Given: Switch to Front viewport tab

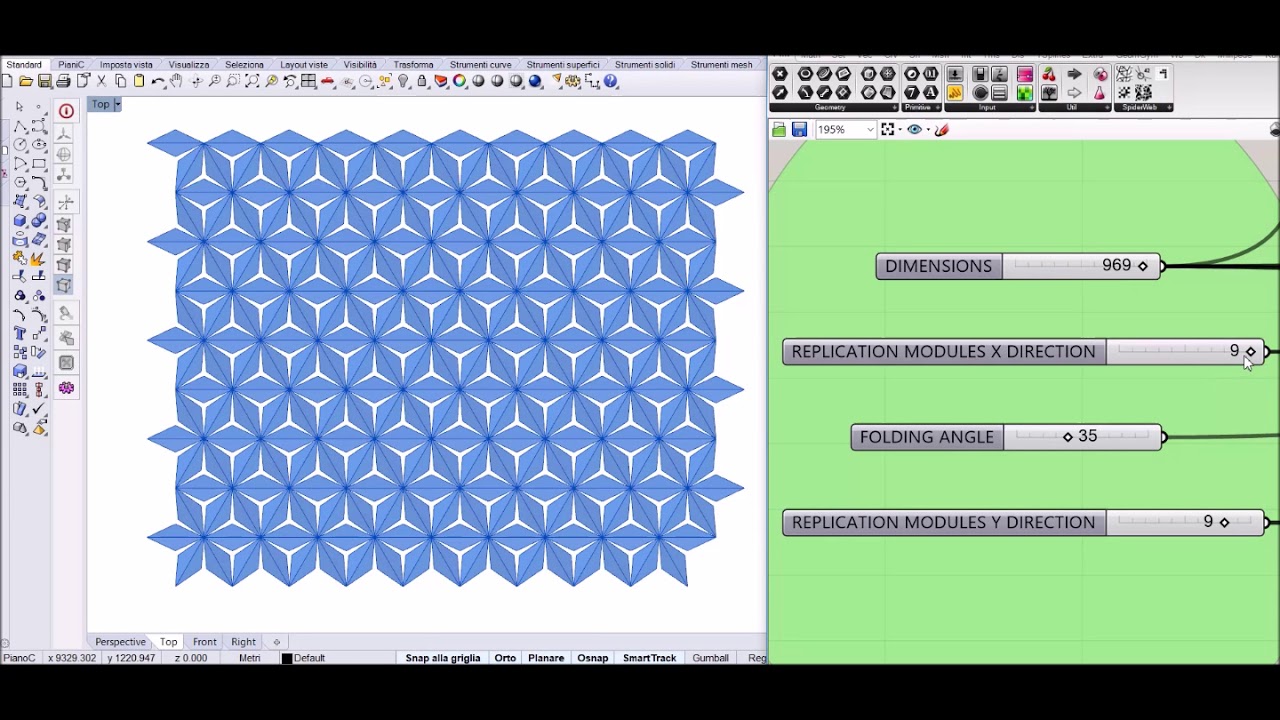Looking at the screenshot, I should click(x=204, y=642).
